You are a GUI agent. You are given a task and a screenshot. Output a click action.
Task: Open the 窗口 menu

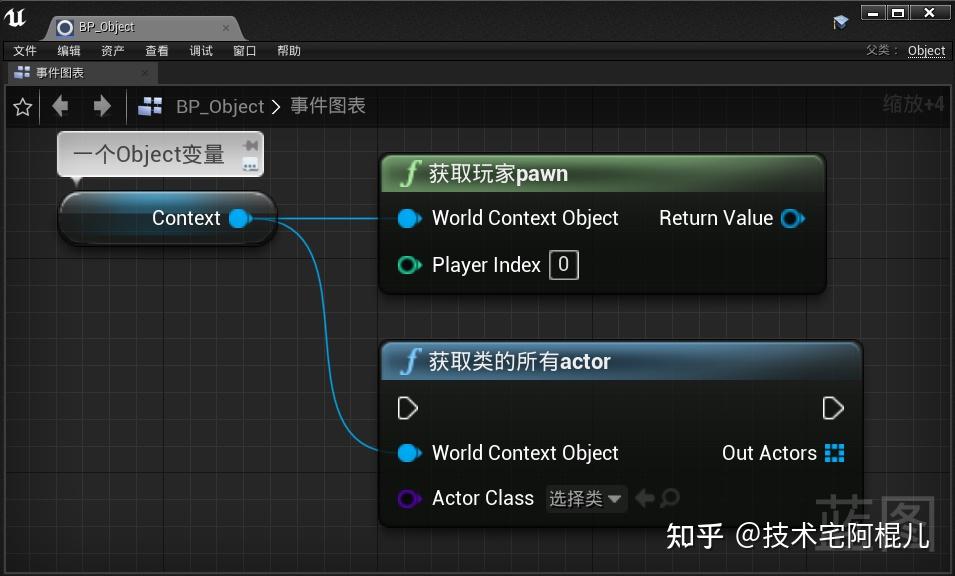coord(244,50)
